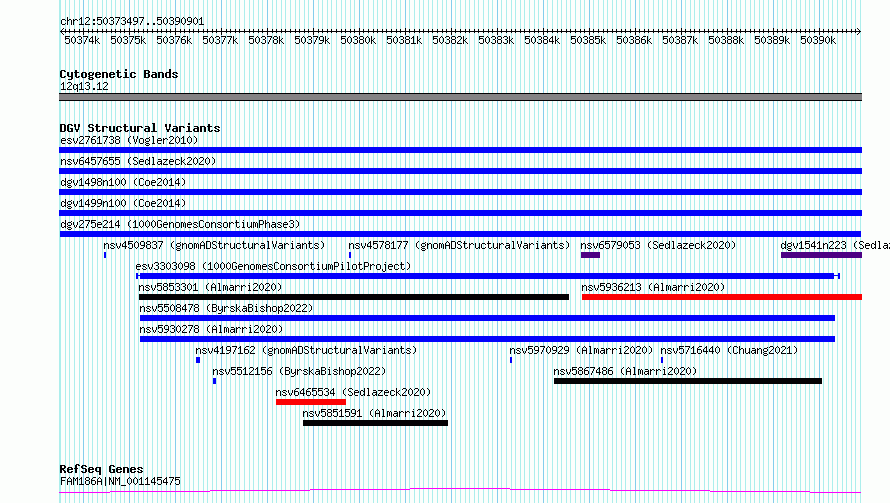Click the dgv275e214 1000GenomesConsortiumPhase3 label

point(180,224)
